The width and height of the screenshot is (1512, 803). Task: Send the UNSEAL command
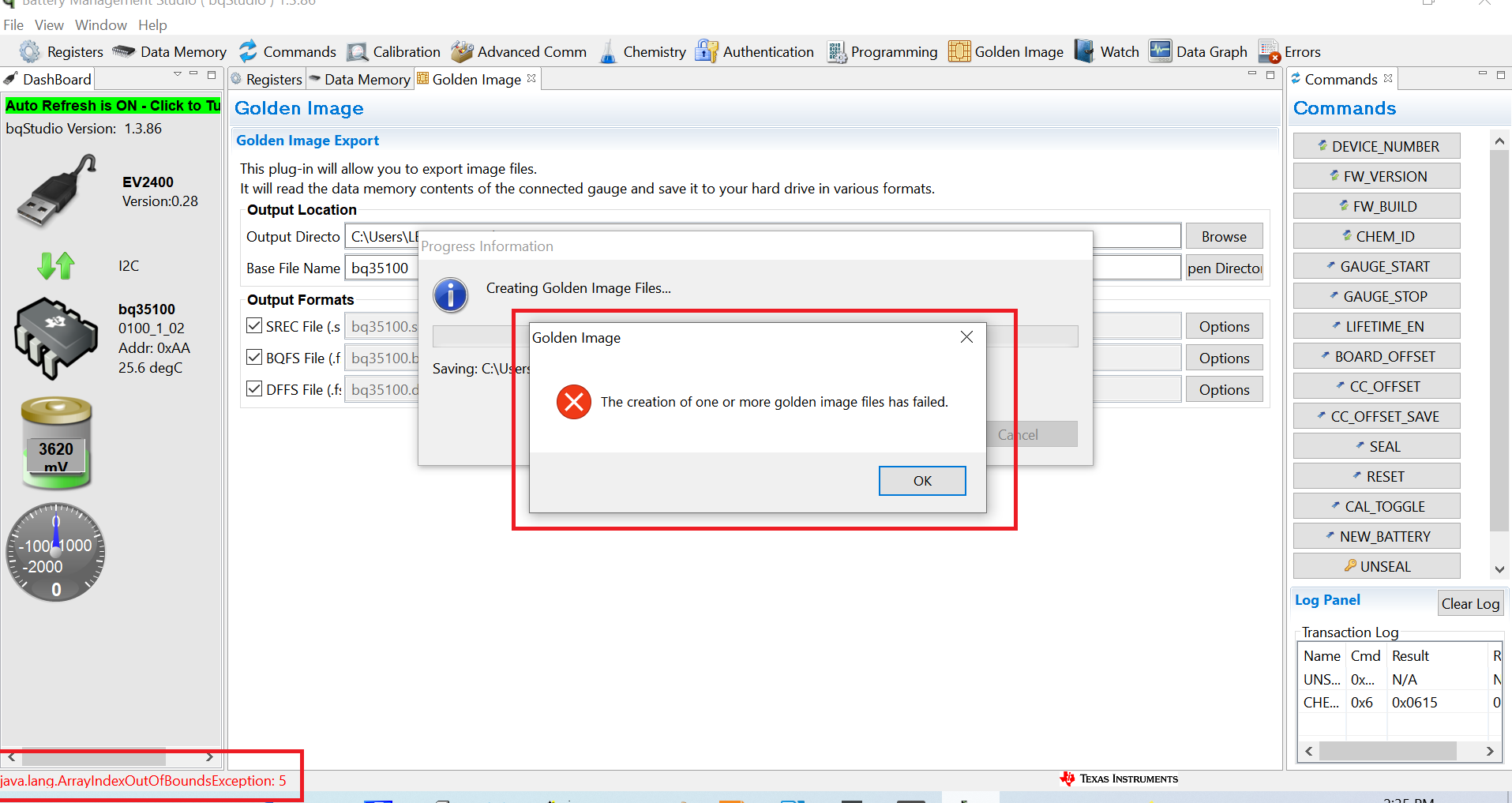pyautogui.click(x=1376, y=566)
